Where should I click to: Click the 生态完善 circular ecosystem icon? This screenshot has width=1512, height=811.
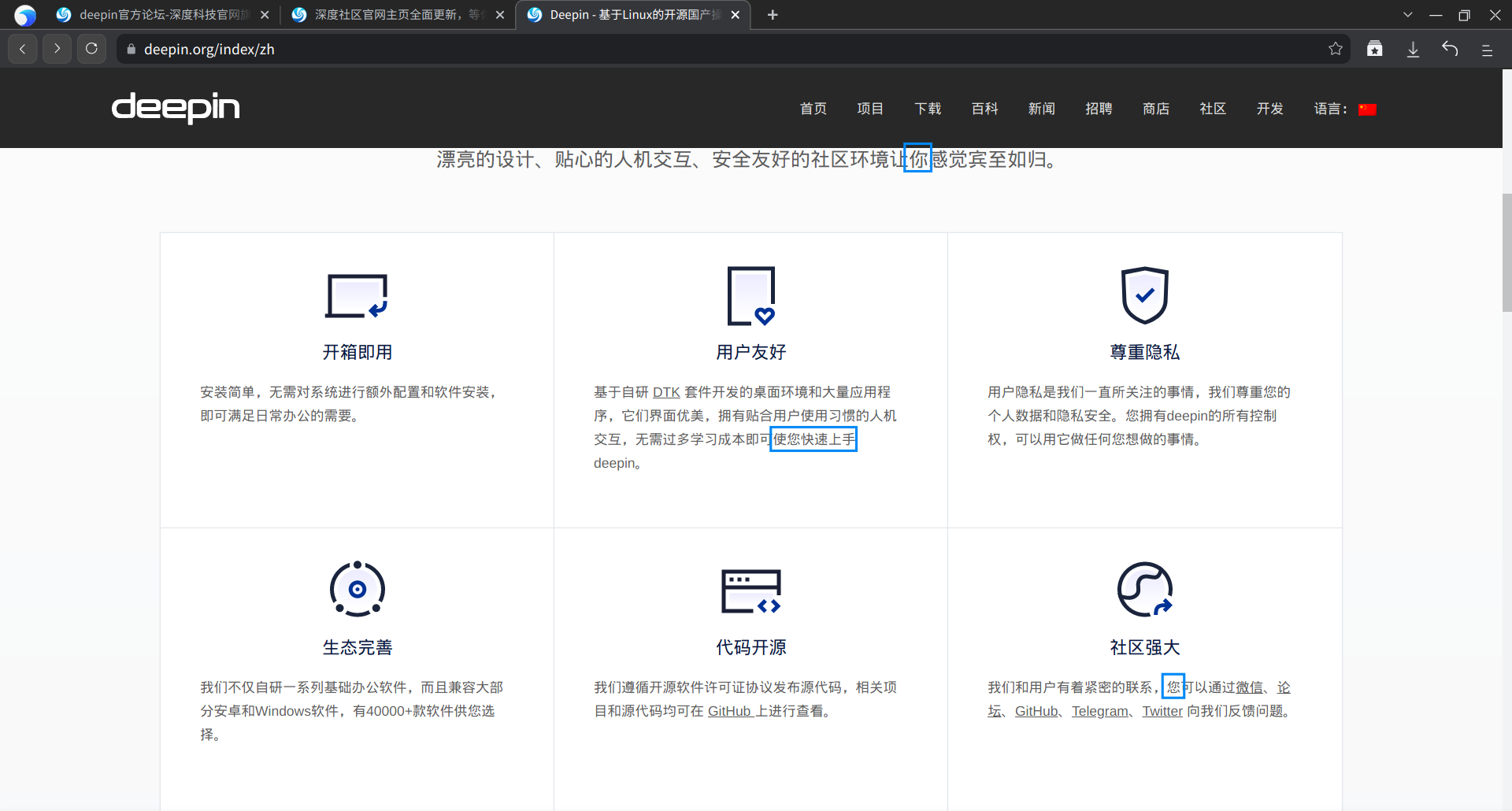(356, 590)
